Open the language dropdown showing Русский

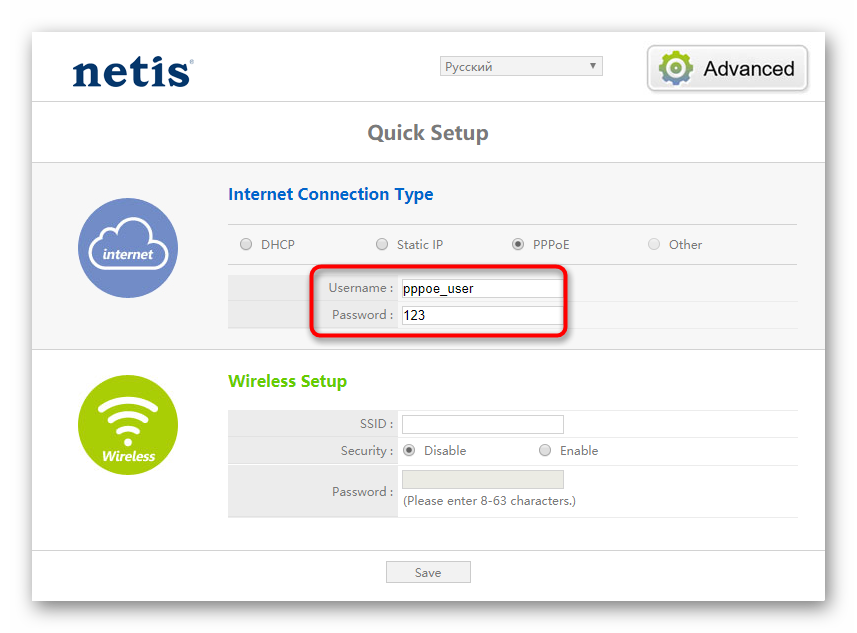[x=520, y=67]
